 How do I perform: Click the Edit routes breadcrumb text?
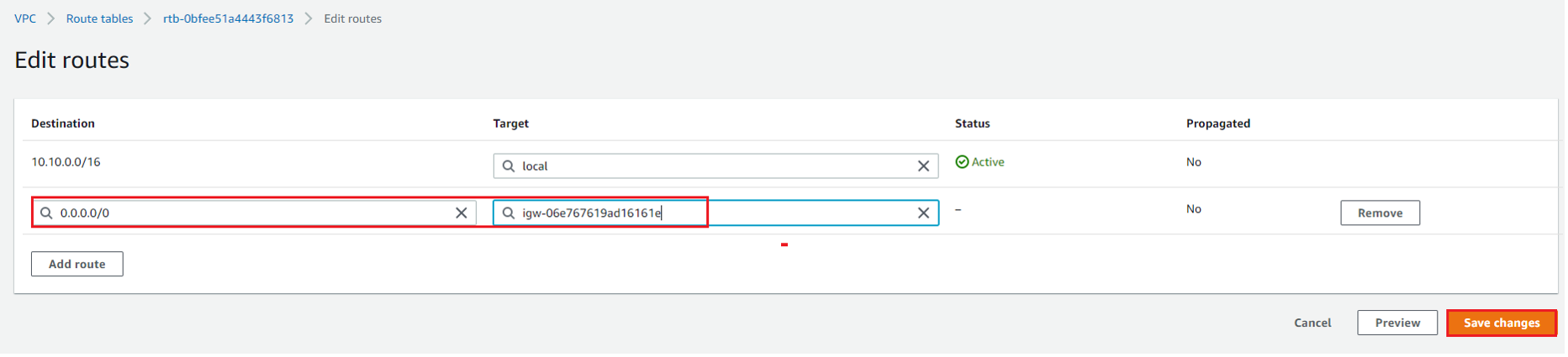[353, 18]
